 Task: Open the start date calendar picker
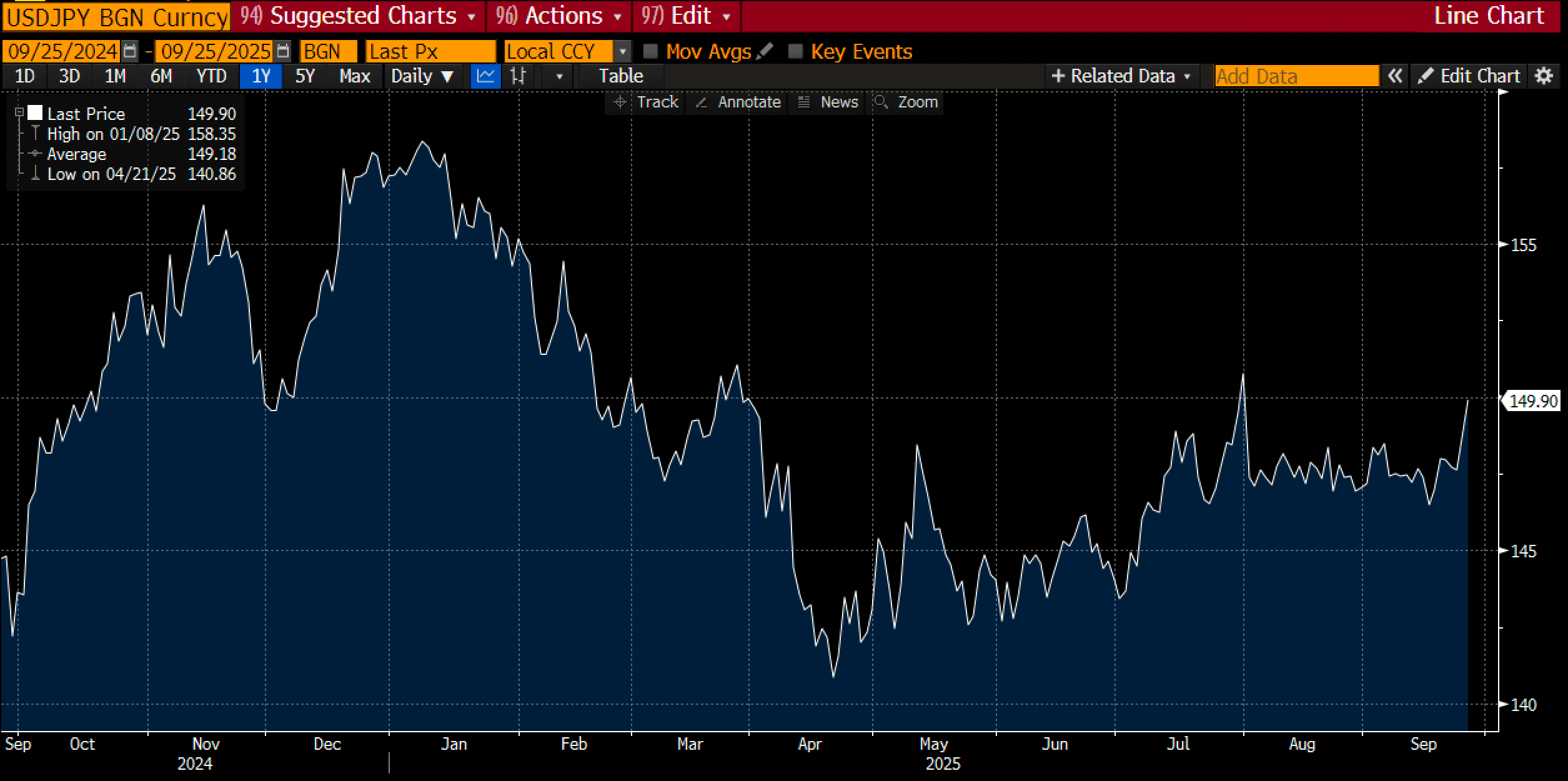coord(130,51)
